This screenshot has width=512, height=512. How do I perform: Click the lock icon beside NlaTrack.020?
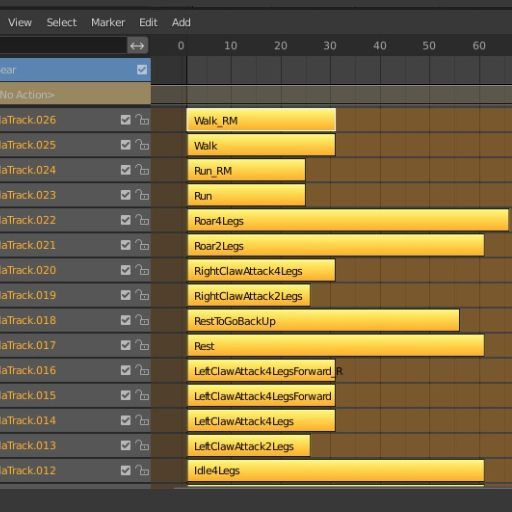tap(142, 270)
